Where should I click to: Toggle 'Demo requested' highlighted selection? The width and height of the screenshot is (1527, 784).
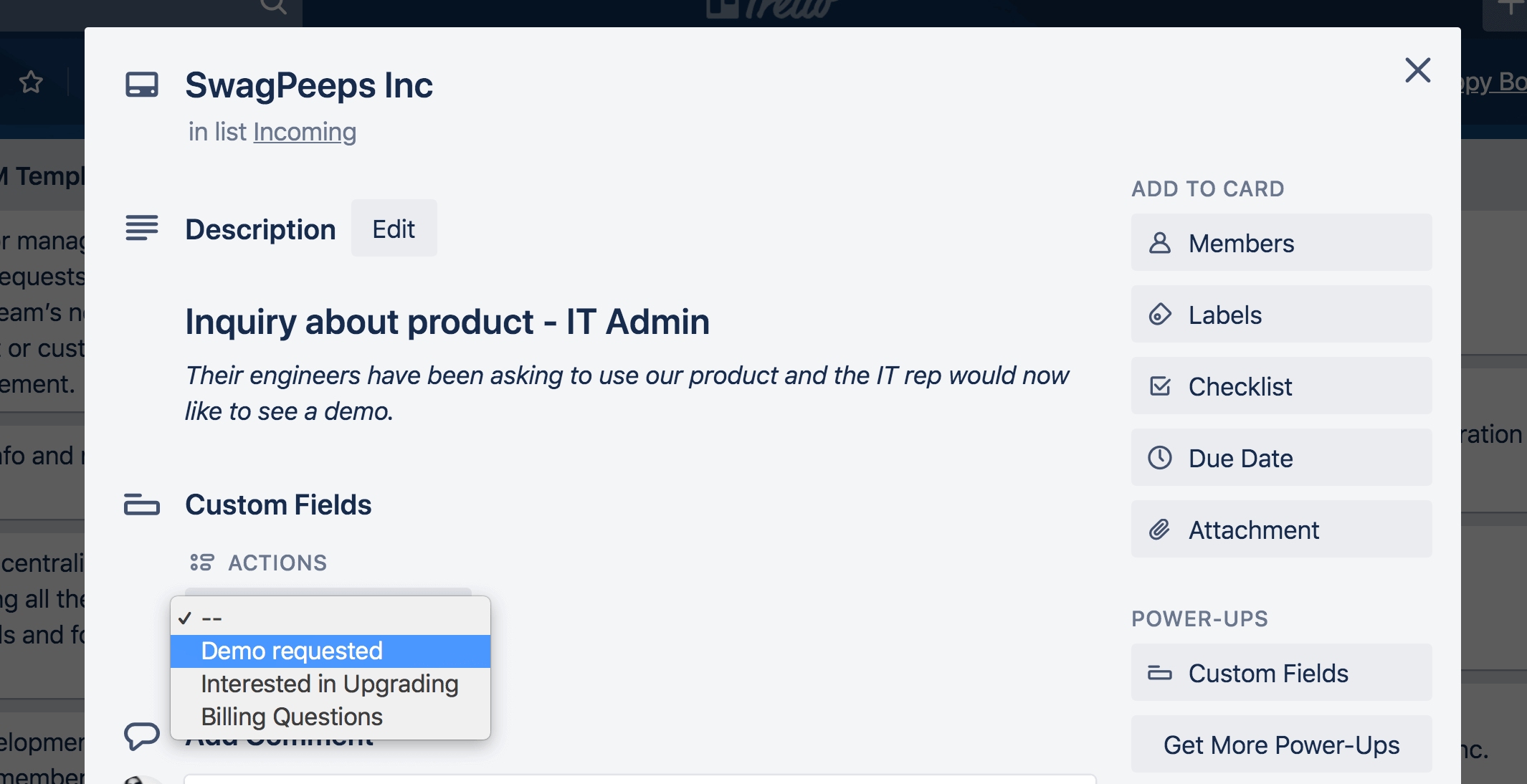[291, 650]
